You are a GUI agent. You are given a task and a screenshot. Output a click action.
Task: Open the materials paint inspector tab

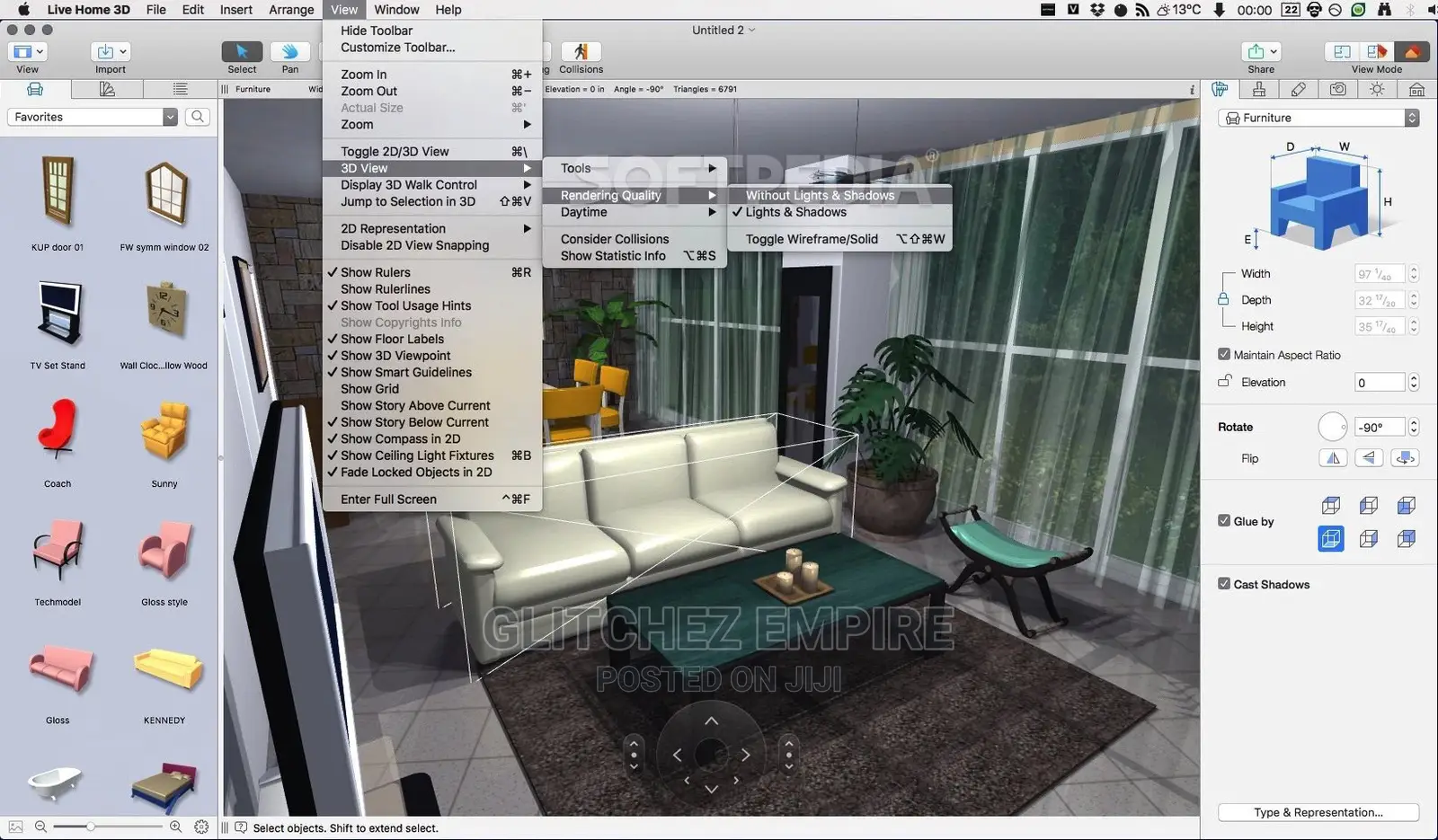(x=1299, y=89)
